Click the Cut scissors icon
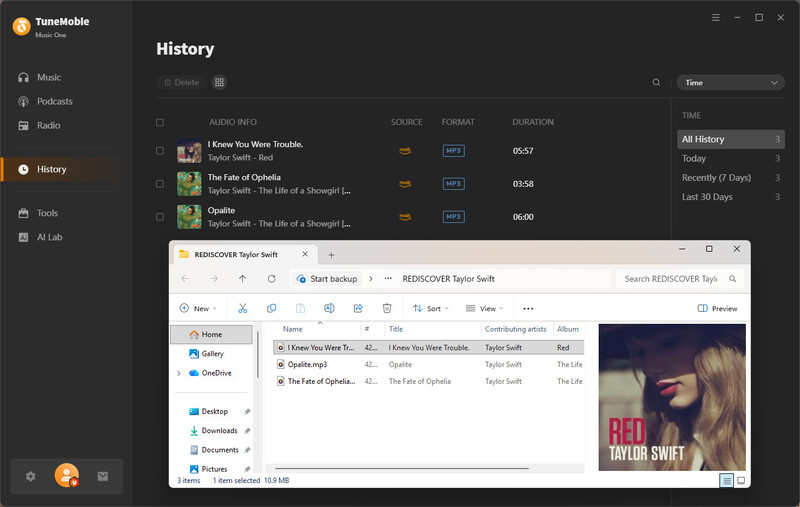Image resolution: width=800 pixels, height=507 pixels. [x=242, y=309]
